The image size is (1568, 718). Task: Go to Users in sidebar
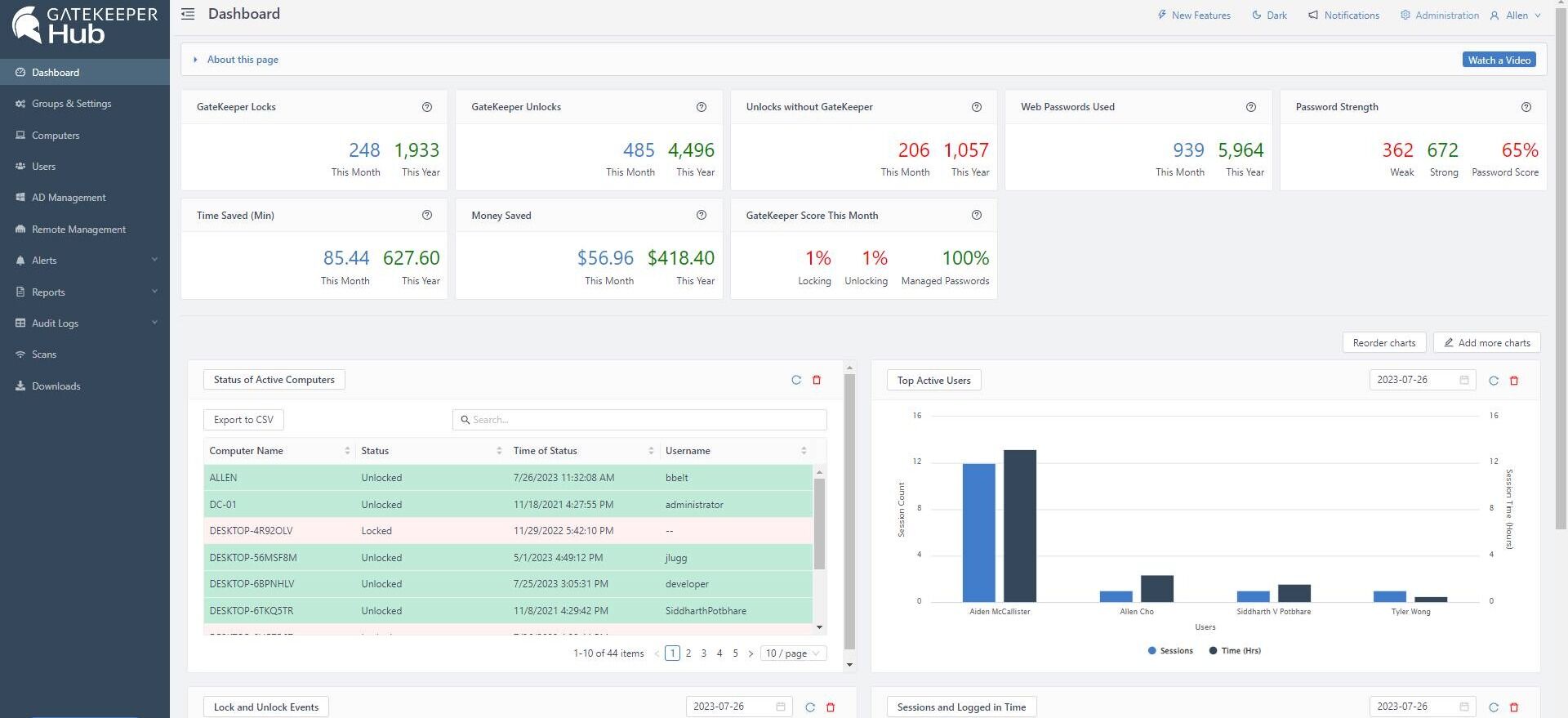[x=85, y=167]
